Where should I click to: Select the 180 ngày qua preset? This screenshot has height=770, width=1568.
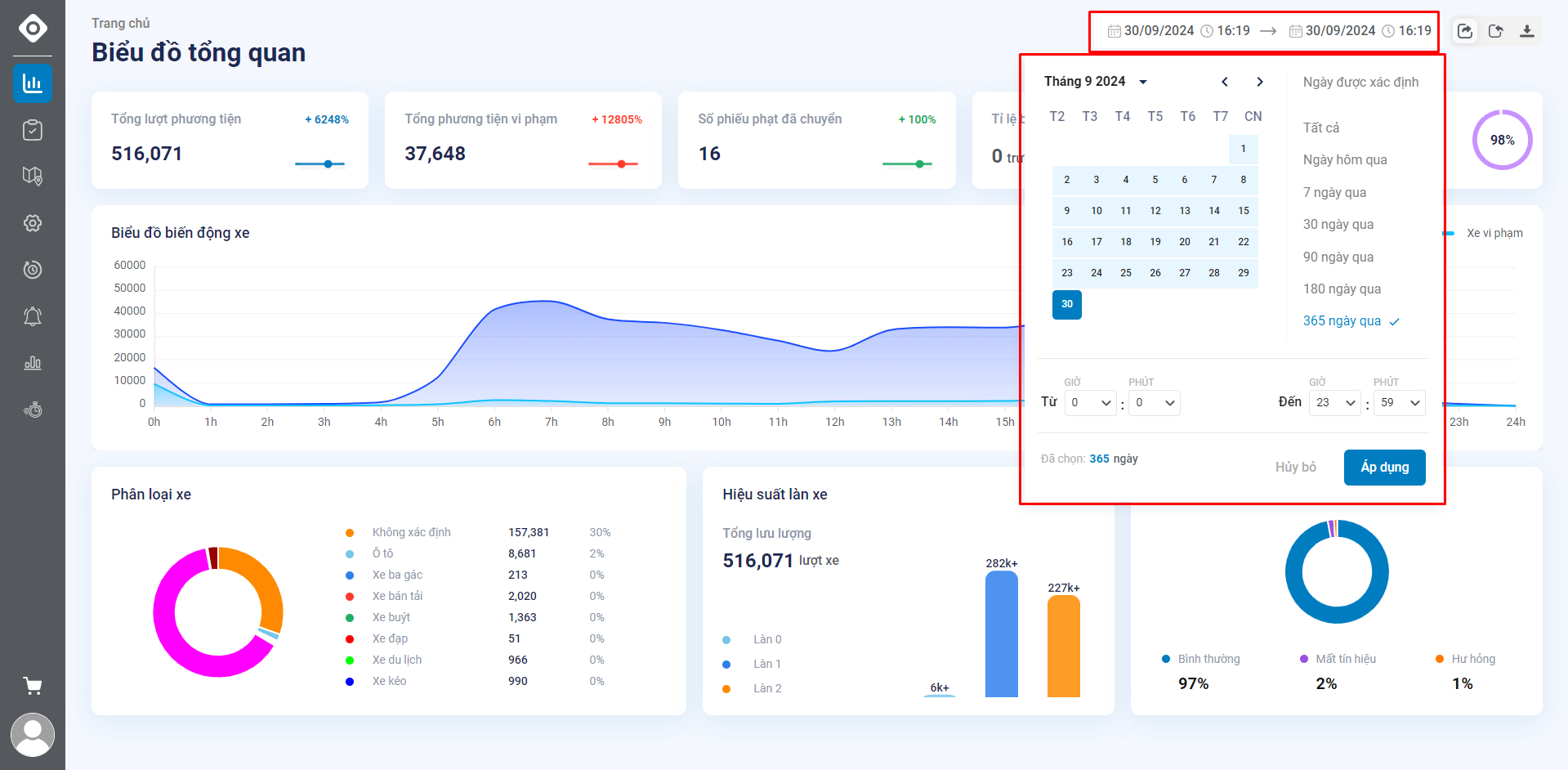pyautogui.click(x=1342, y=289)
